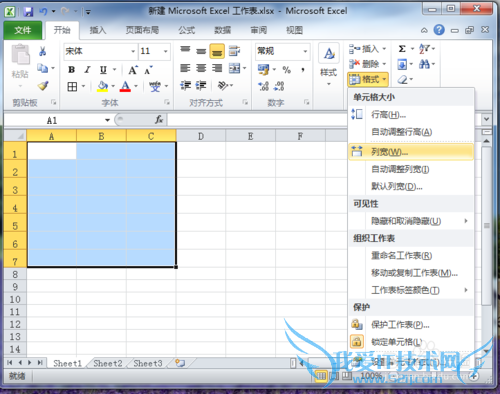500x394 pixels.
Task: Choose 保护工作表(P) menu item
Action: 411,325
